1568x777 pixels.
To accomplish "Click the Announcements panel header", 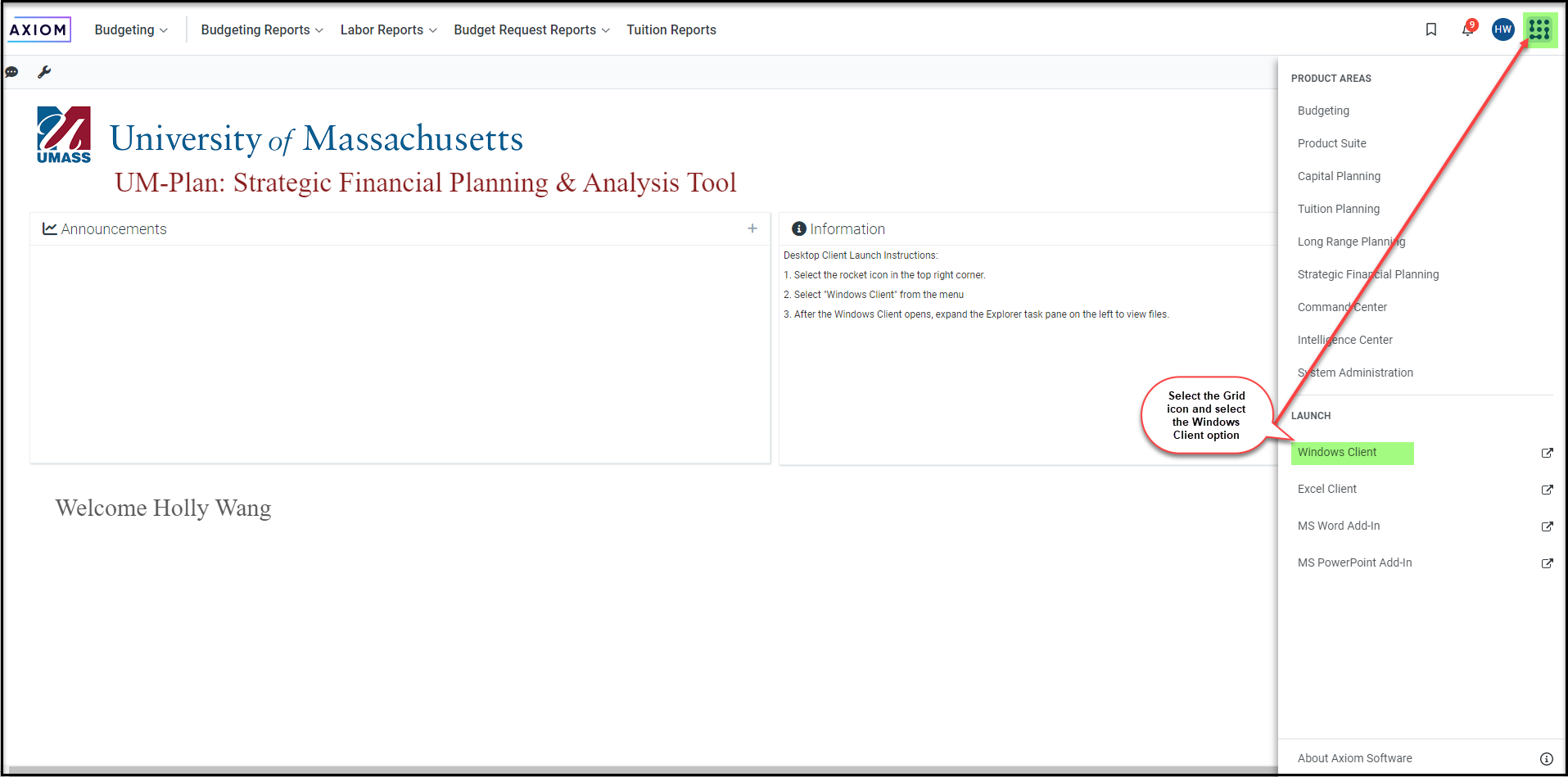I will (400, 229).
